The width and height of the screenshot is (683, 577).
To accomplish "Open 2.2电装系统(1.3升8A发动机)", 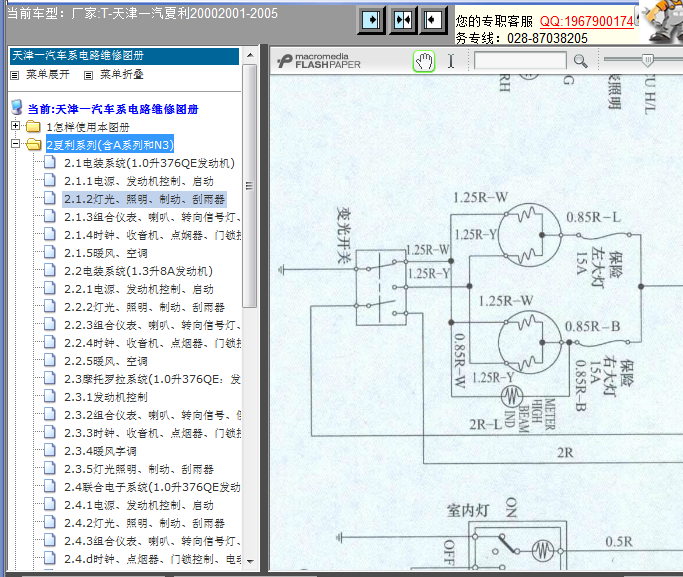I will pyautogui.click(x=139, y=271).
